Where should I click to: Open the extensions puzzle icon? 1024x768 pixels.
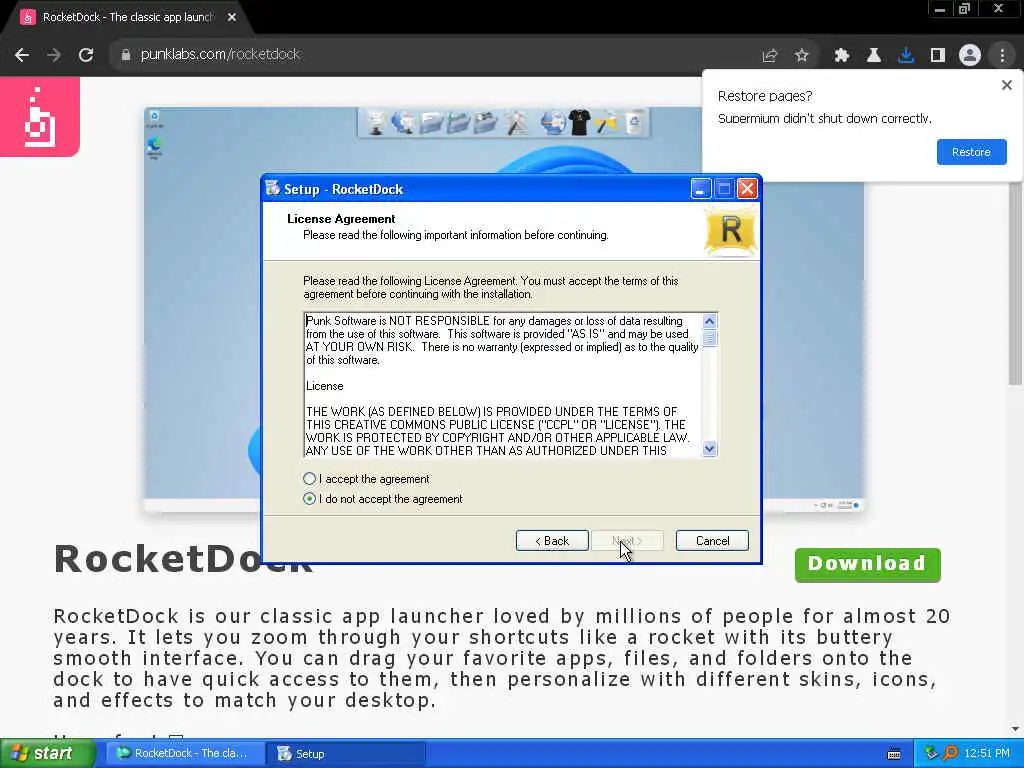[x=842, y=56]
